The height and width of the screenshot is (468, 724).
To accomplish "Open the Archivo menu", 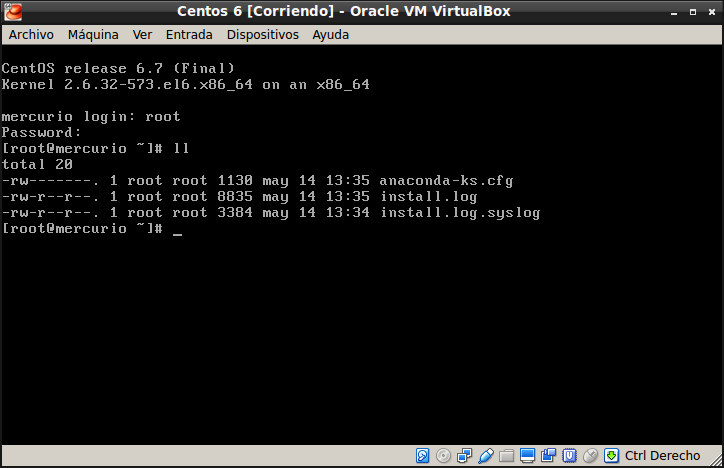I will (x=31, y=34).
